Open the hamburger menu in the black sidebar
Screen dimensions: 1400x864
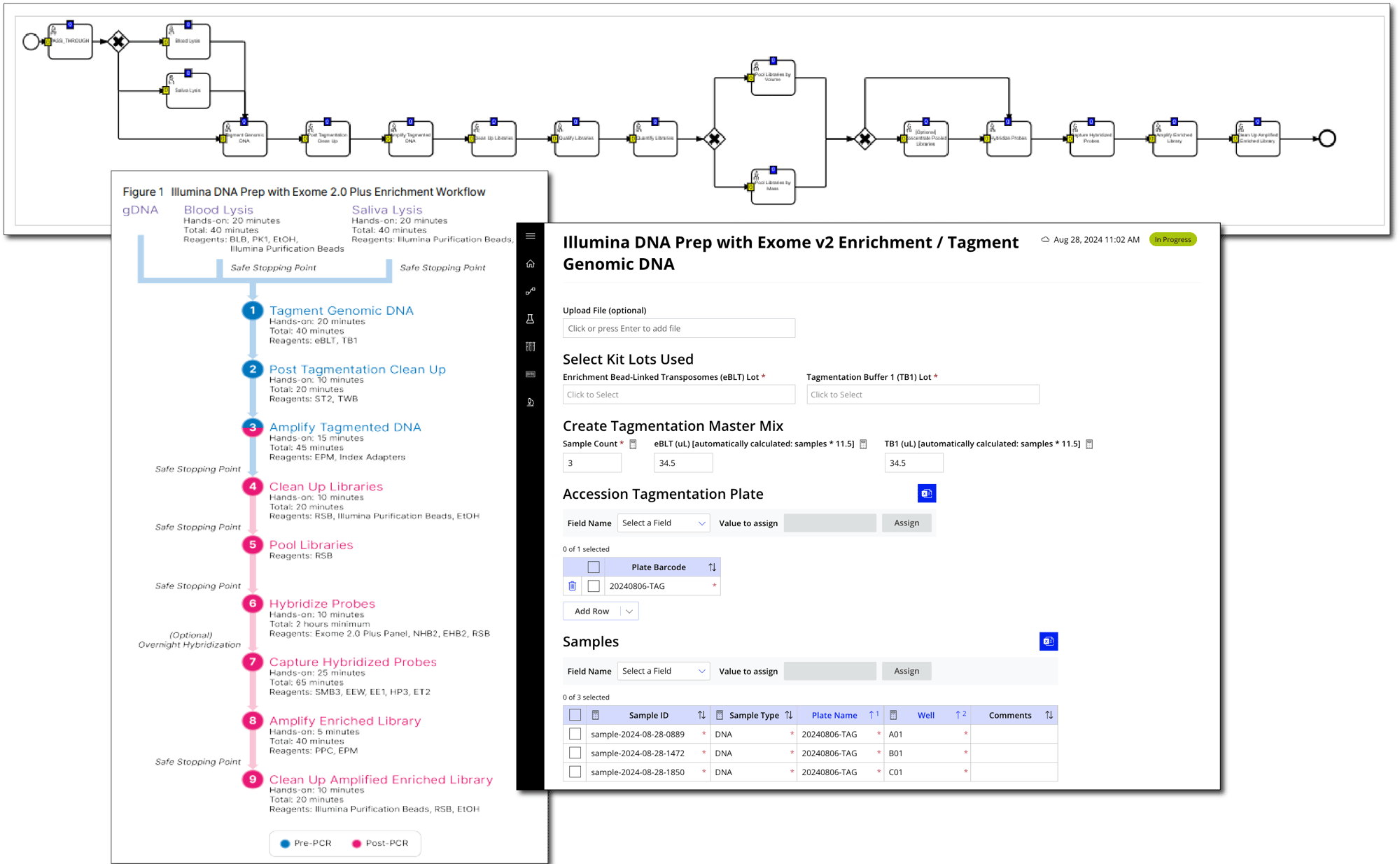(x=531, y=236)
